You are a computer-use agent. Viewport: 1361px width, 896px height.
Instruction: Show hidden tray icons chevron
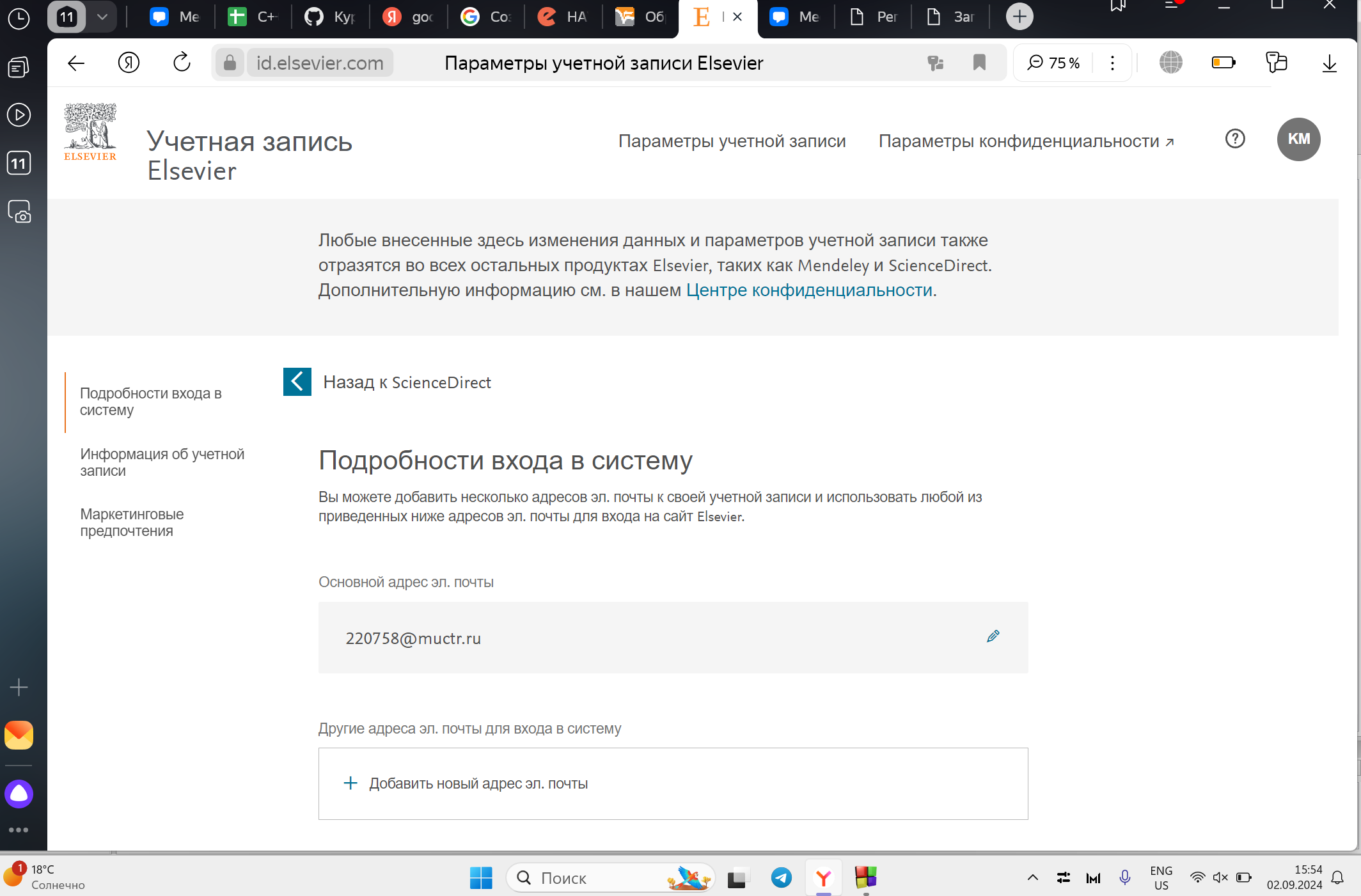point(1032,877)
